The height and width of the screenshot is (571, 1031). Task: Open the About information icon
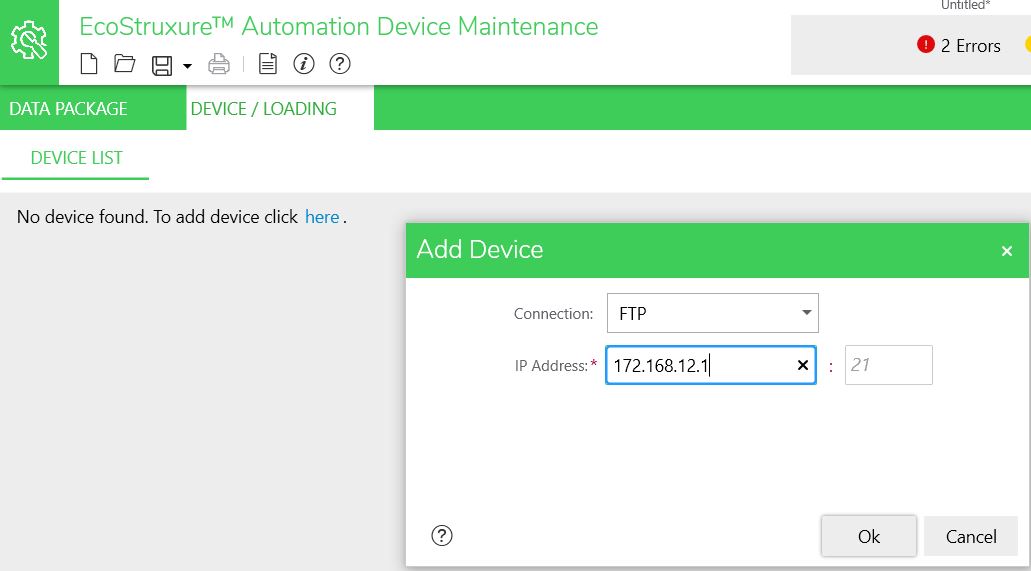(x=304, y=64)
